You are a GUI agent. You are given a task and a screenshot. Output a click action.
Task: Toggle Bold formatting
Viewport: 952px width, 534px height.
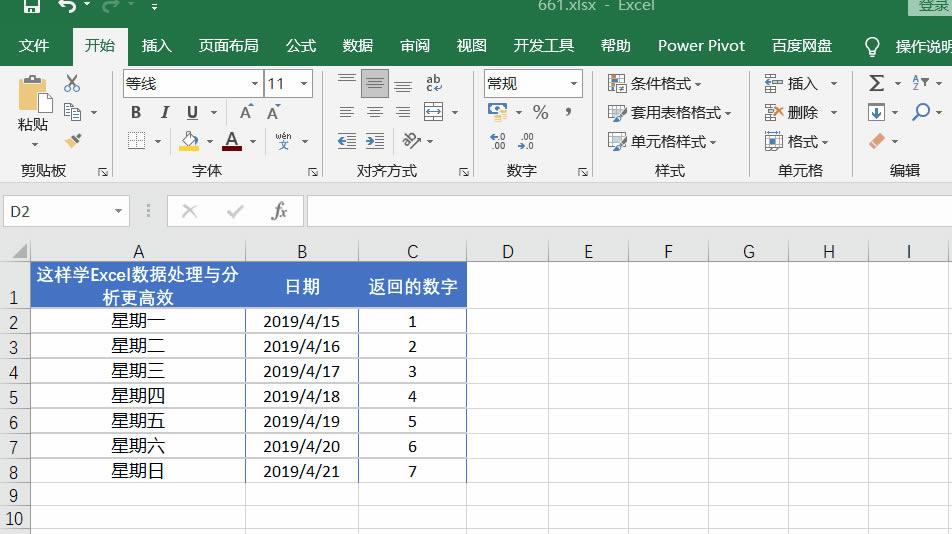[x=136, y=112]
